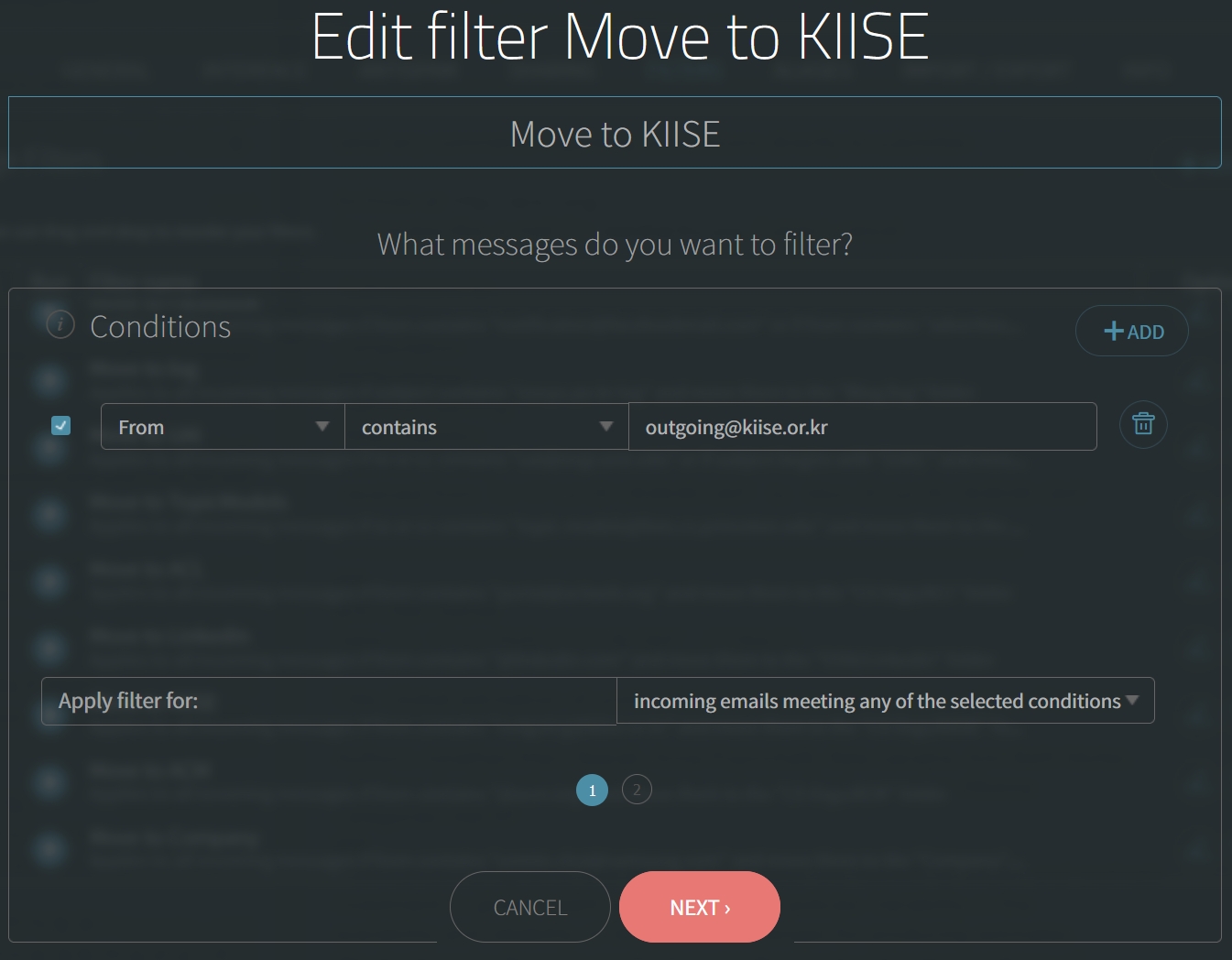Cancel editing the filter
The image size is (1232, 960).
pyautogui.click(x=530, y=907)
